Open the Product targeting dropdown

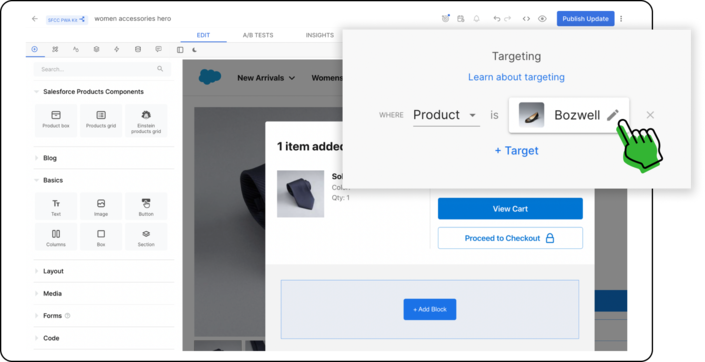[446, 115]
